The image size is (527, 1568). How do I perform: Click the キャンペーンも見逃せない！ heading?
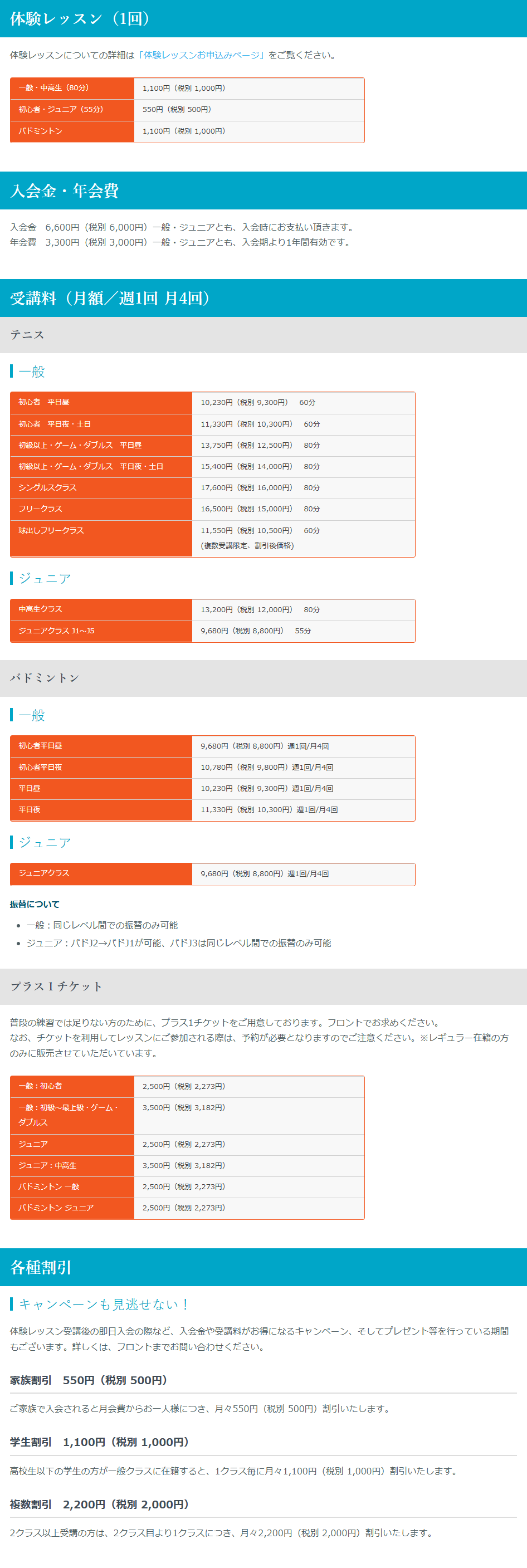click(x=104, y=1305)
